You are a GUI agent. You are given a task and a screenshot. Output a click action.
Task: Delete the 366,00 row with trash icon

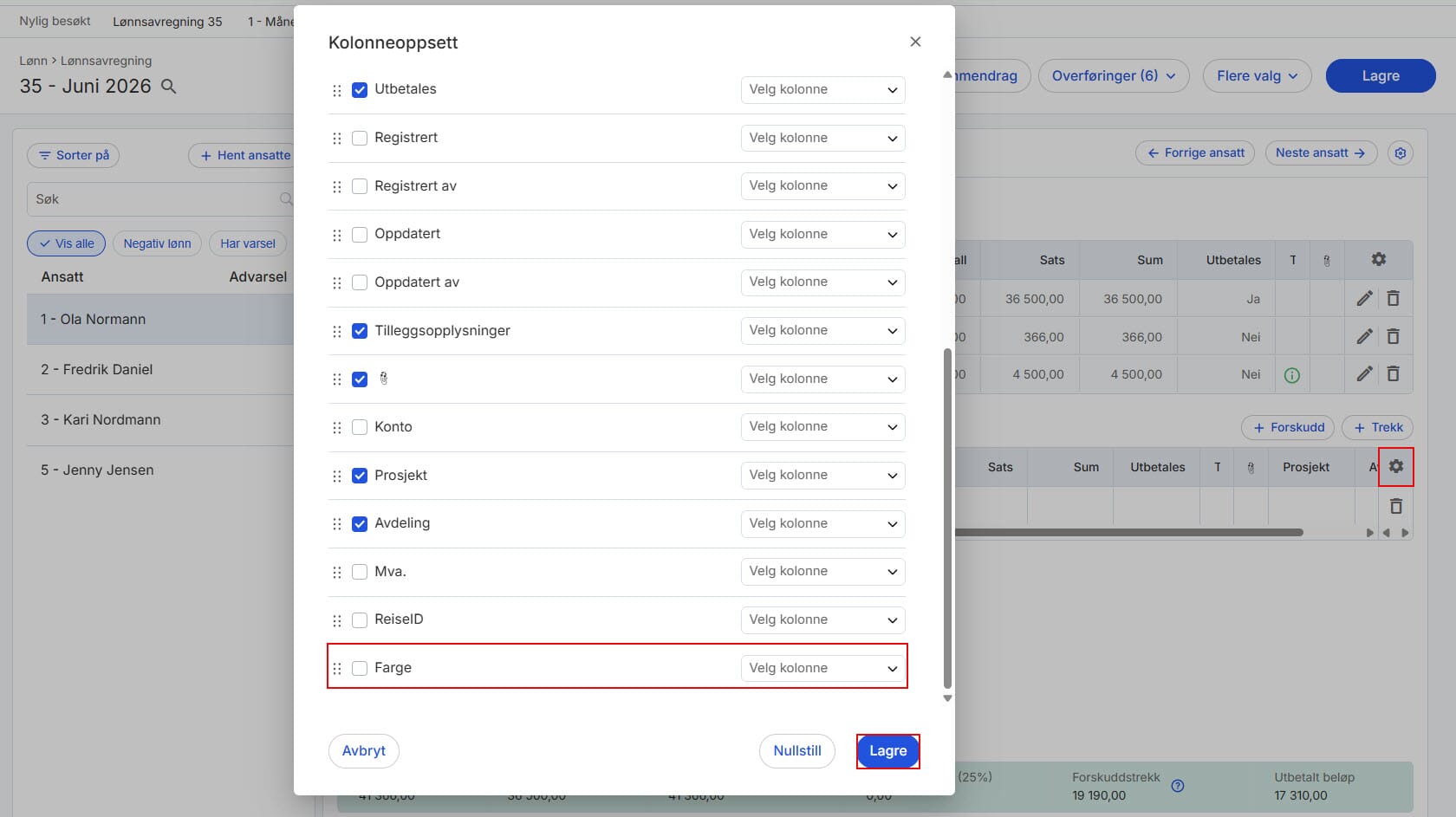[1394, 336]
